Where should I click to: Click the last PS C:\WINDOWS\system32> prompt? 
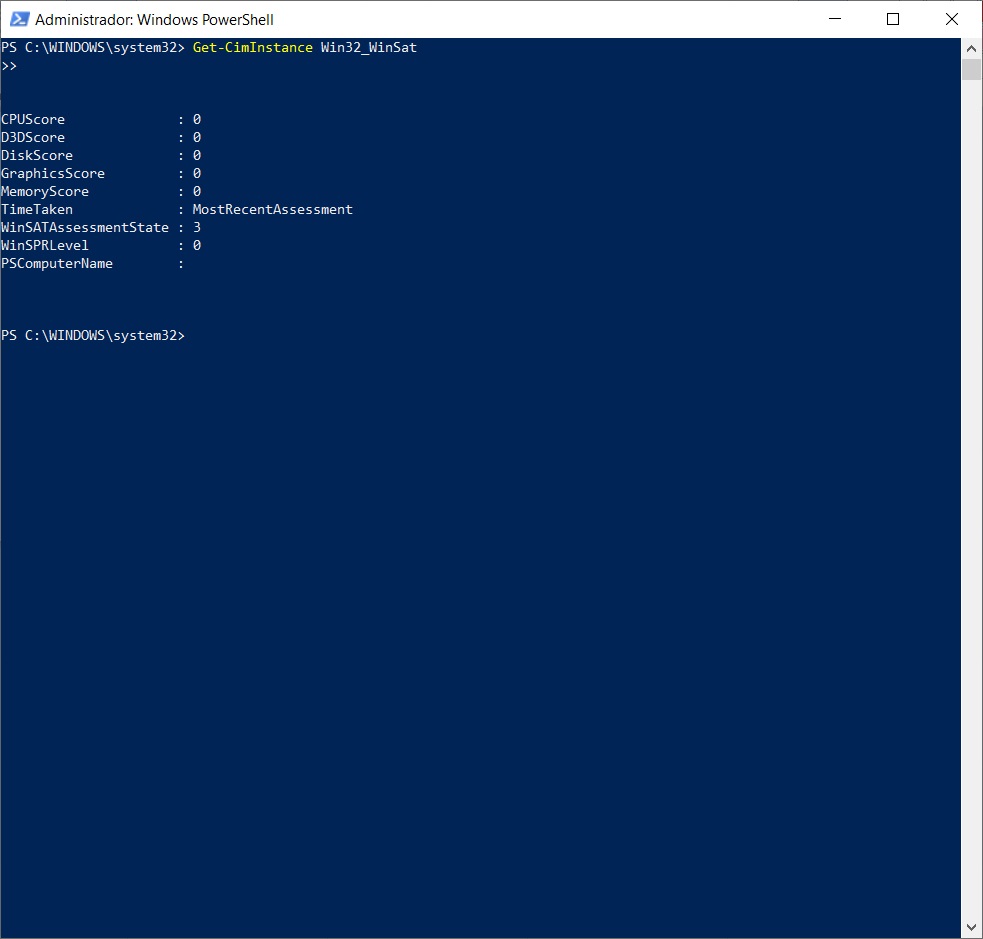click(93, 336)
